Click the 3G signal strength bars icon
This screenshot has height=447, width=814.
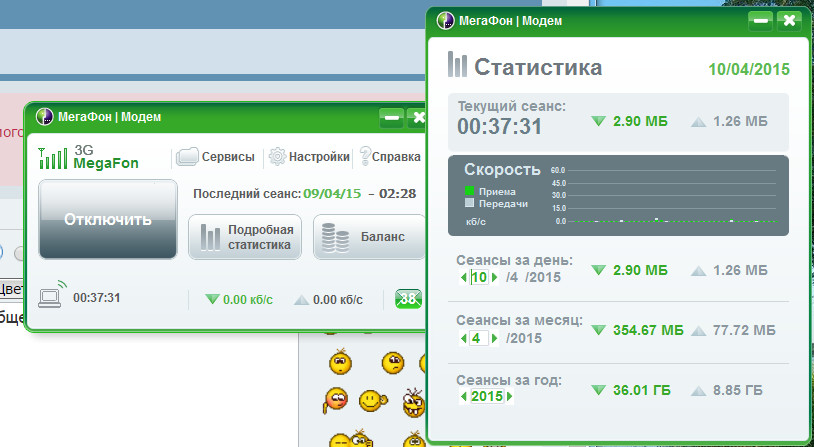tap(47, 158)
